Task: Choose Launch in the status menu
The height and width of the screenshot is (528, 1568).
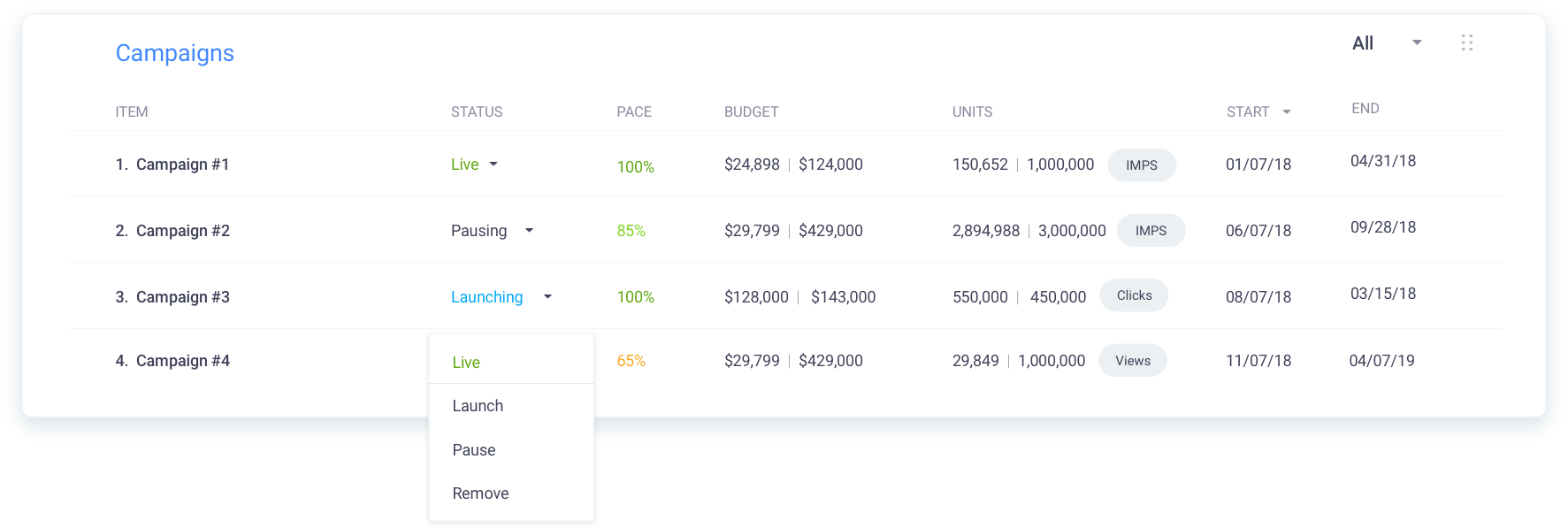Action: [x=478, y=406]
